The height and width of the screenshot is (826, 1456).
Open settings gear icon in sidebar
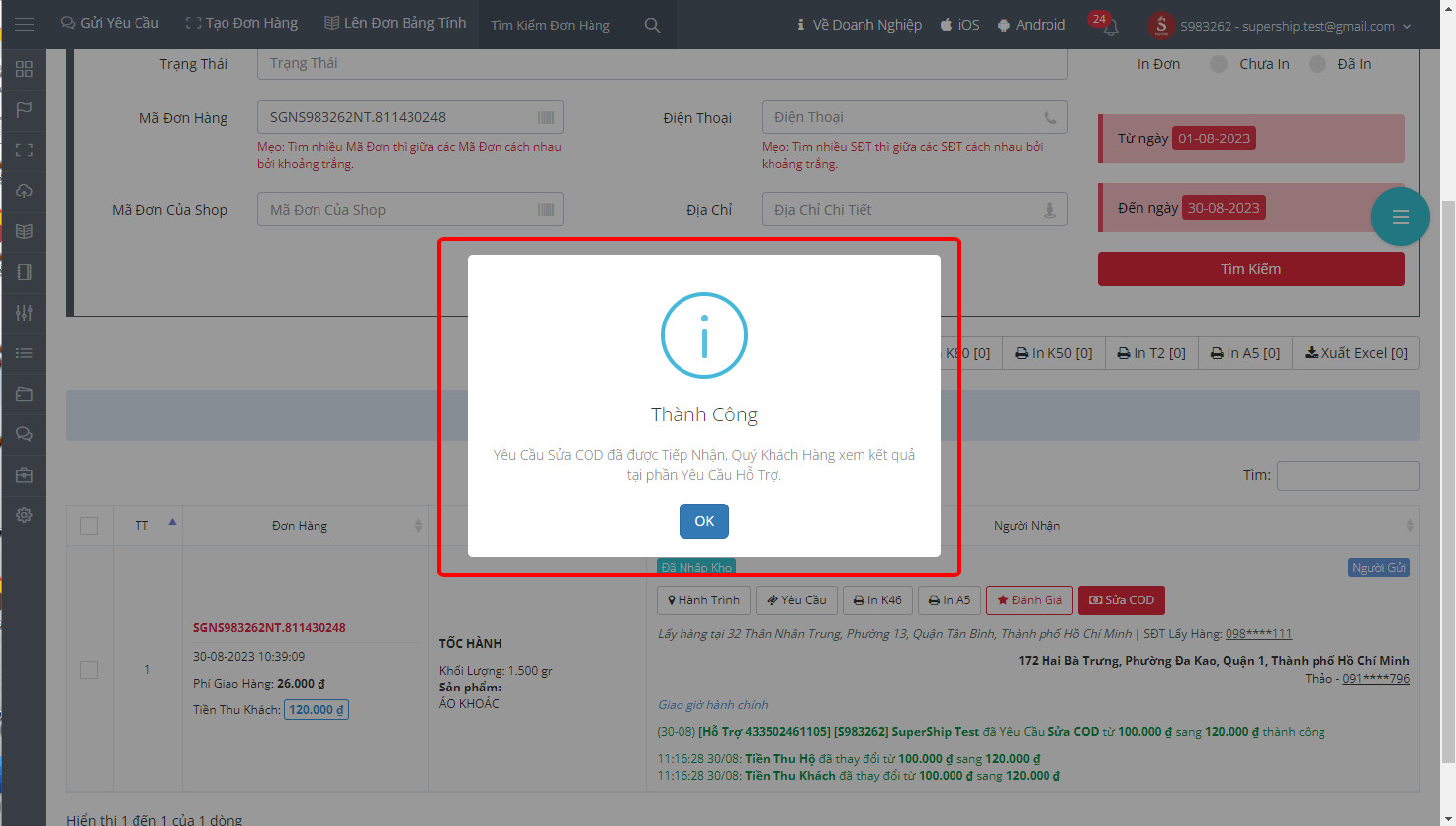point(24,515)
